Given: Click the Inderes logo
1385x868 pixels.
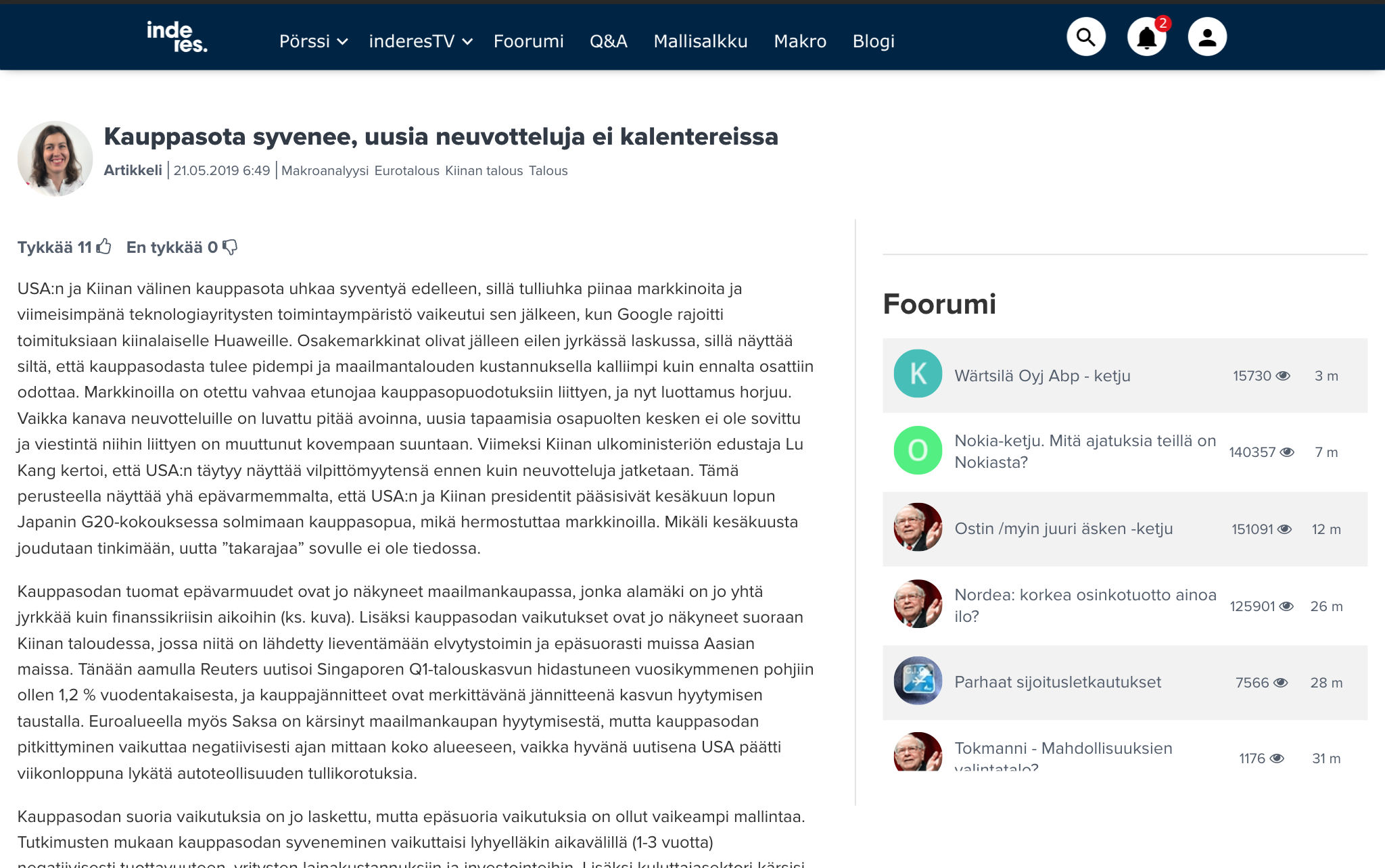Looking at the screenshot, I should click(x=177, y=37).
